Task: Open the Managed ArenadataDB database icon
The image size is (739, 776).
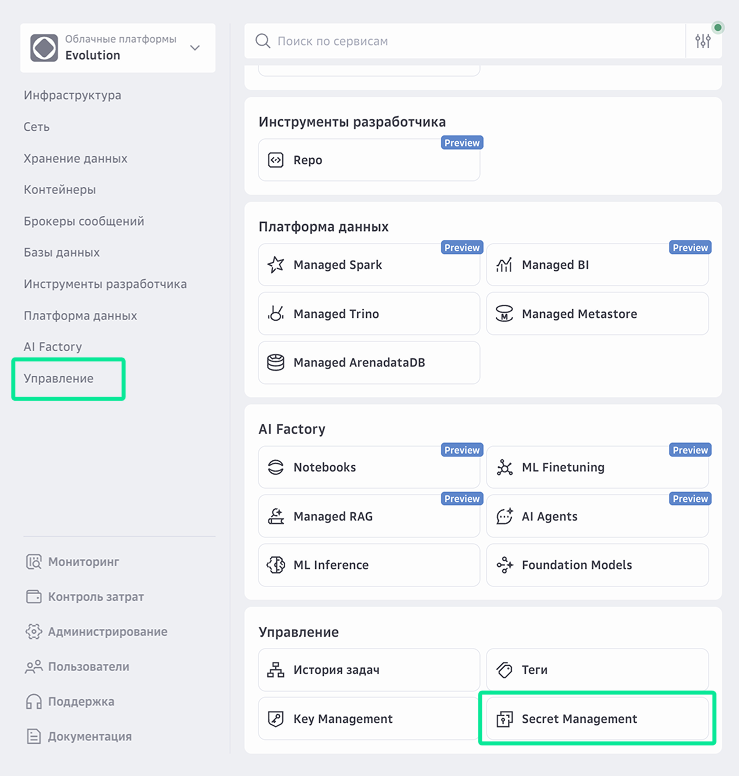Action: coord(276,362)
